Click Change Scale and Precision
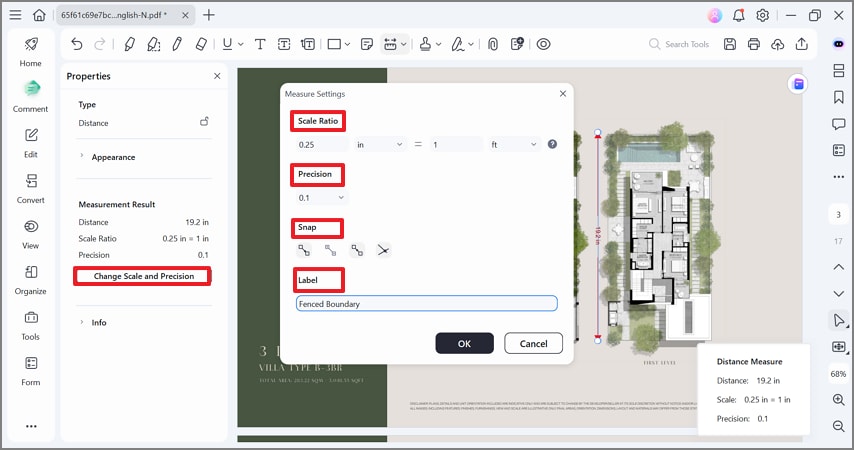The image size is (854, 450). pos(143,276)
